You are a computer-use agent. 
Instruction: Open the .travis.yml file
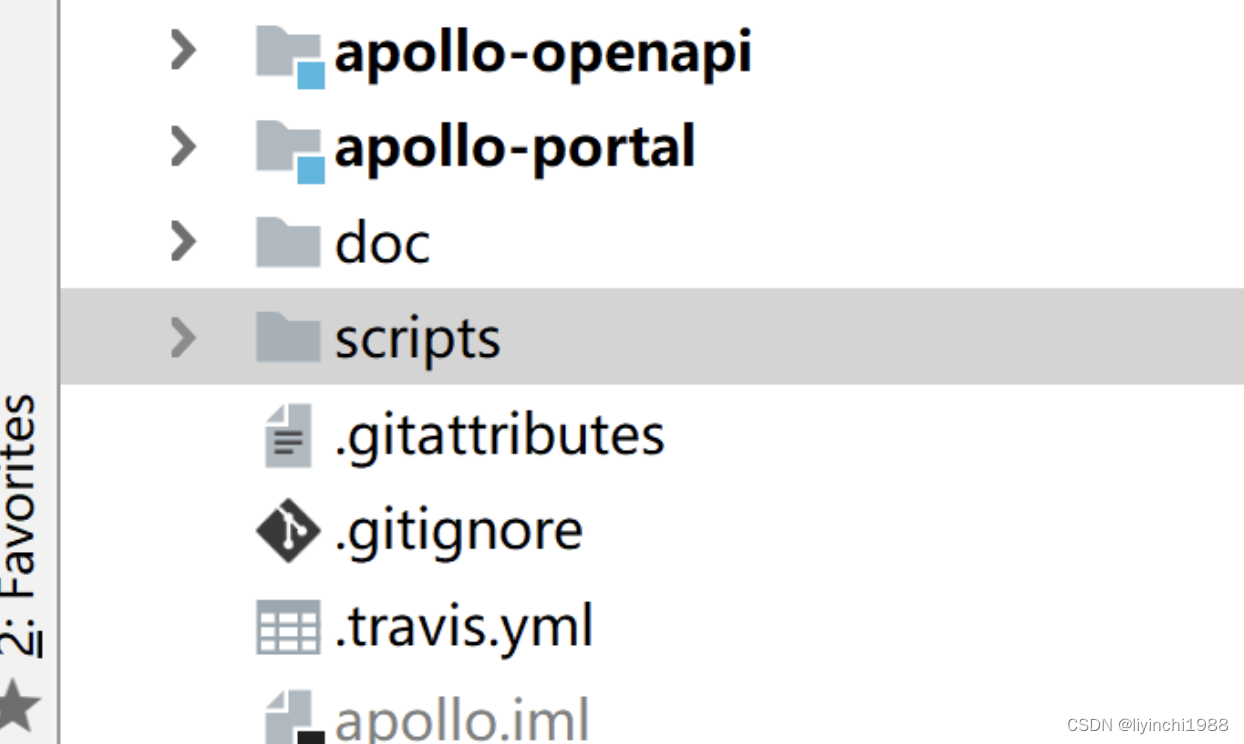coord(465,624)
